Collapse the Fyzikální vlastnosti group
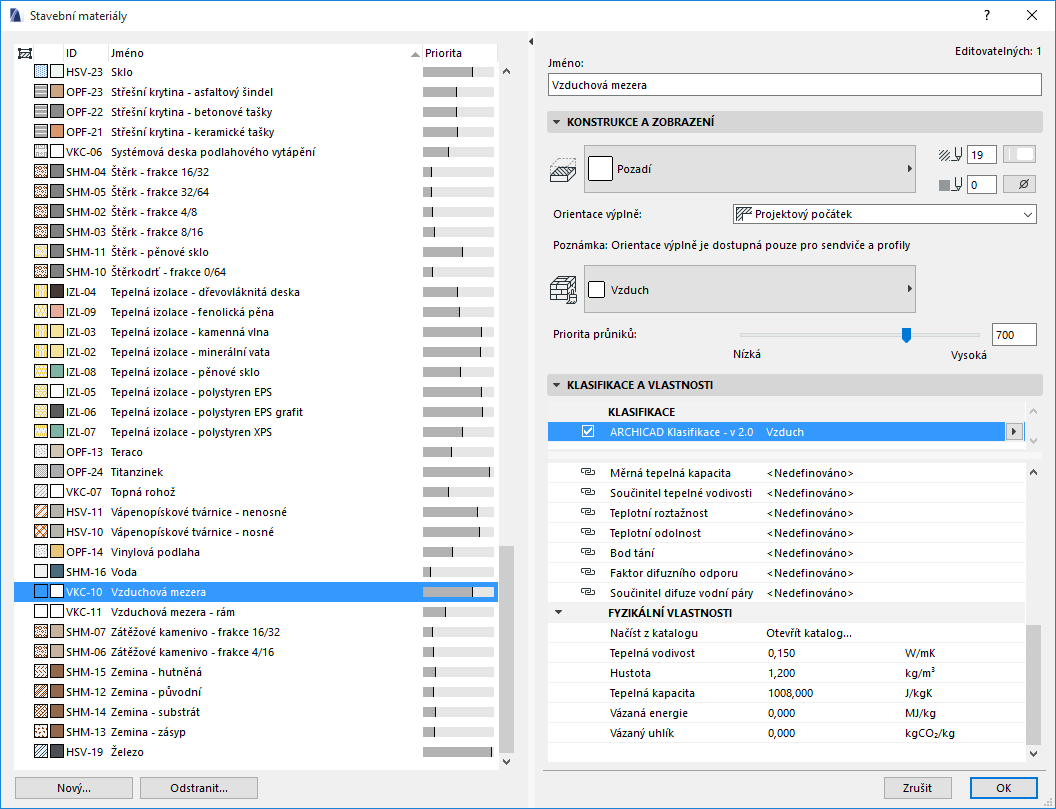 [558, 613]
